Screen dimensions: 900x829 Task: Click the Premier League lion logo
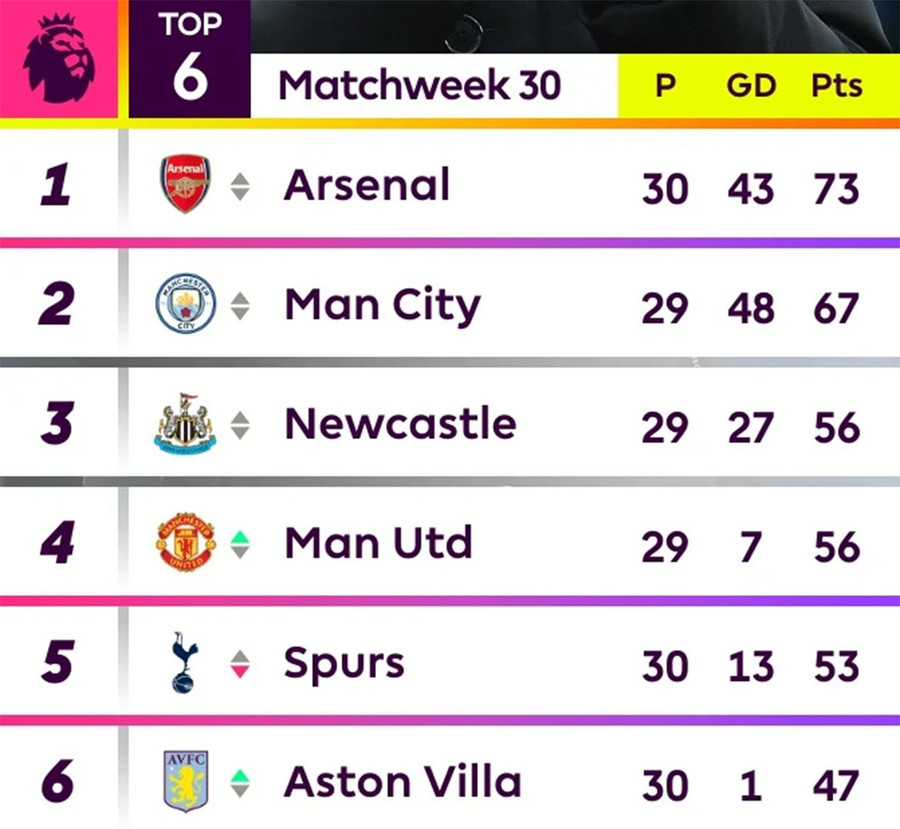pyautogui.click(x=58, y=58)
